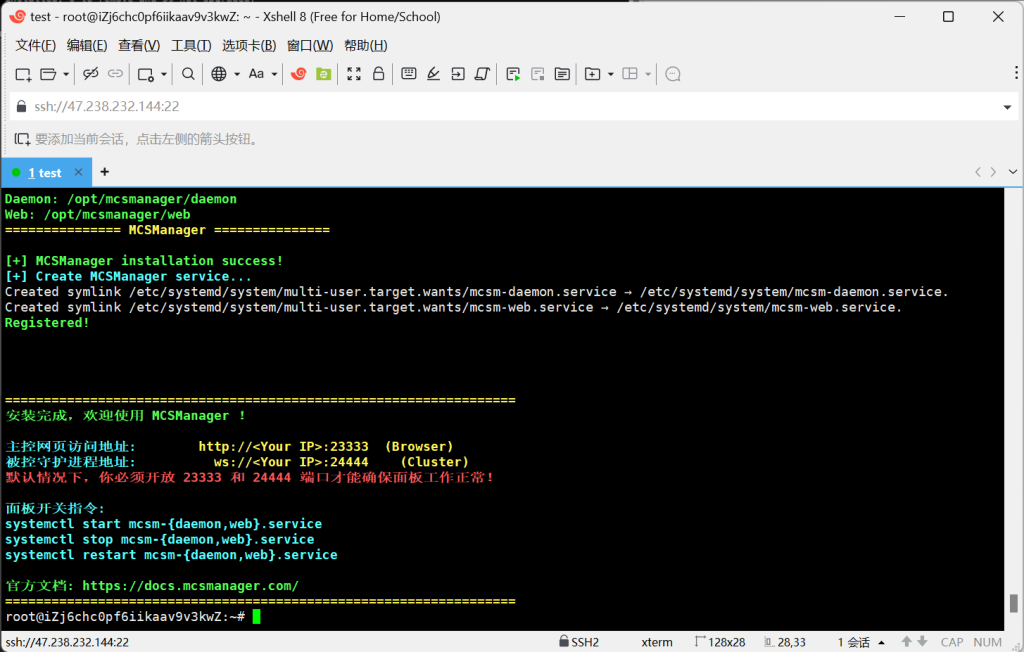Open the Find magnifier tool
The width and height of the screenshot is (1024, 652).
point(188,74)
